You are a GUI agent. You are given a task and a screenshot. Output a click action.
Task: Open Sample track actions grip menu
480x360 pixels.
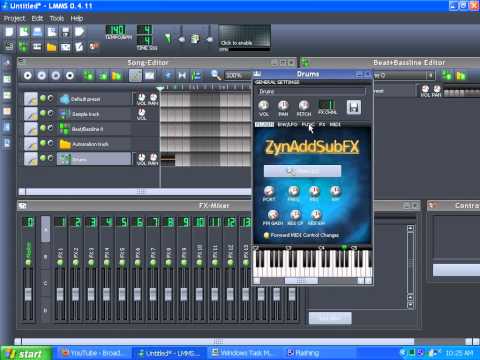[x=31, y=114]
